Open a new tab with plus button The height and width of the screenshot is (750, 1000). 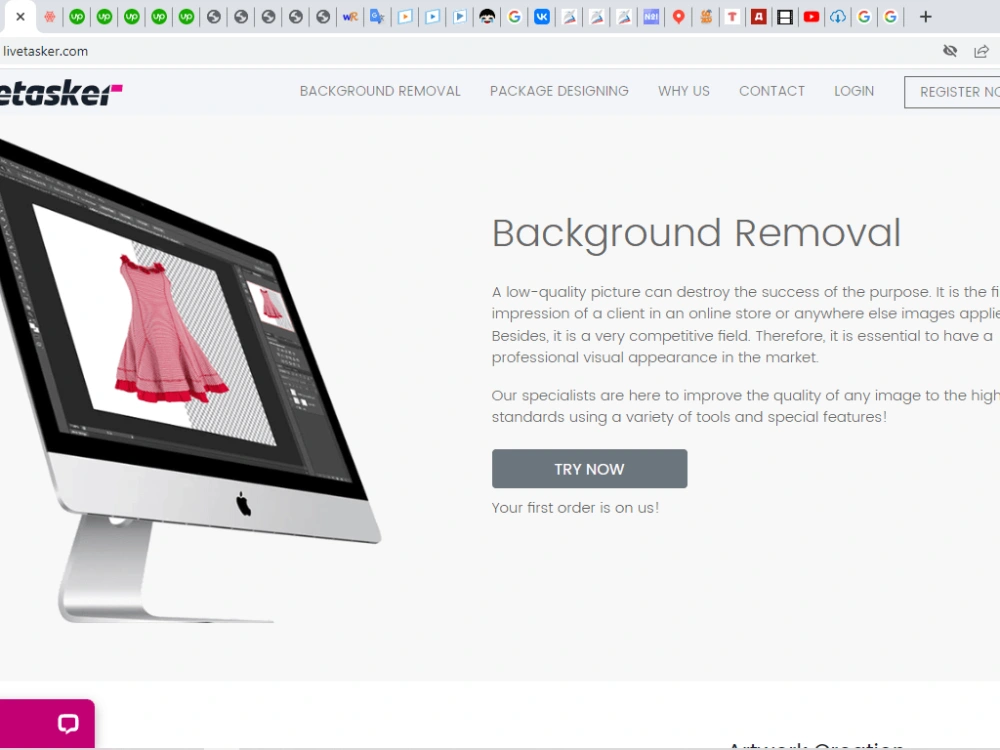[925, 17]
